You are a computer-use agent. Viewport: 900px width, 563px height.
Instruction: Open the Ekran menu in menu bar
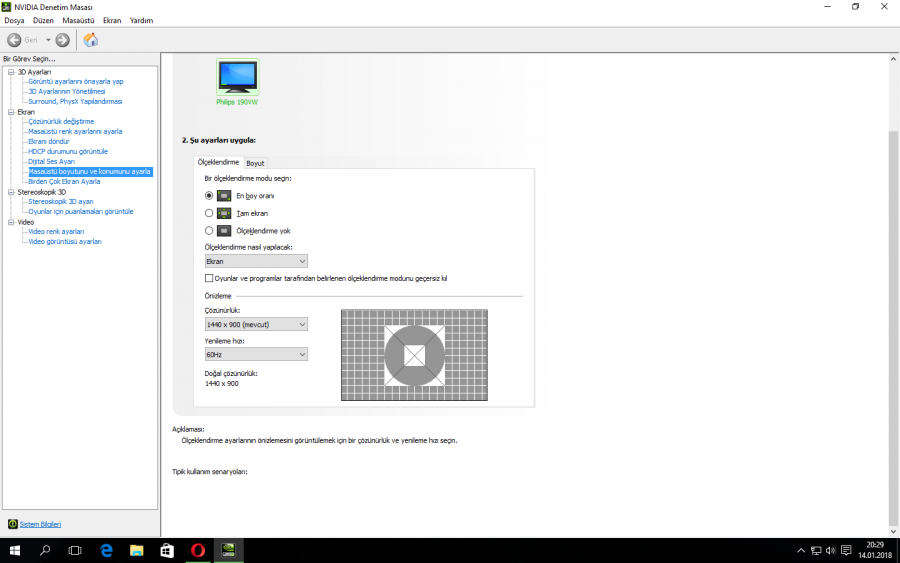pos(112,21)
